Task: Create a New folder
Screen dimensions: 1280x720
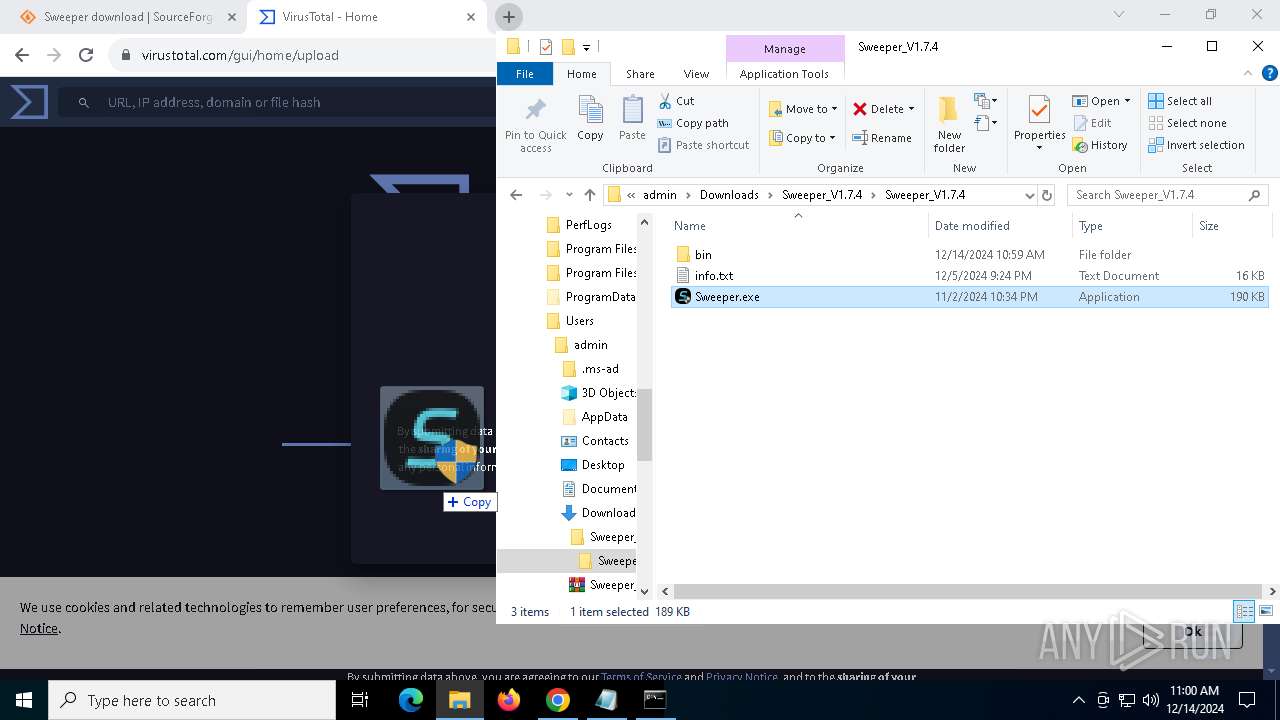Action: coord(949,124)
